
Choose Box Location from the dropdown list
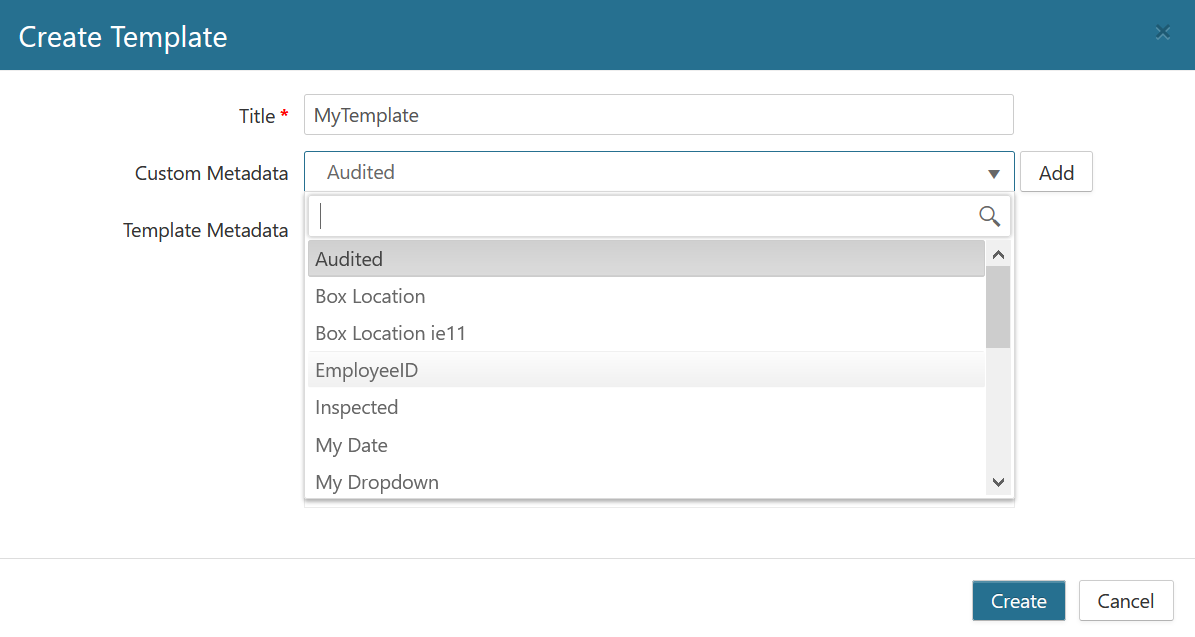[x=645, y=296]
